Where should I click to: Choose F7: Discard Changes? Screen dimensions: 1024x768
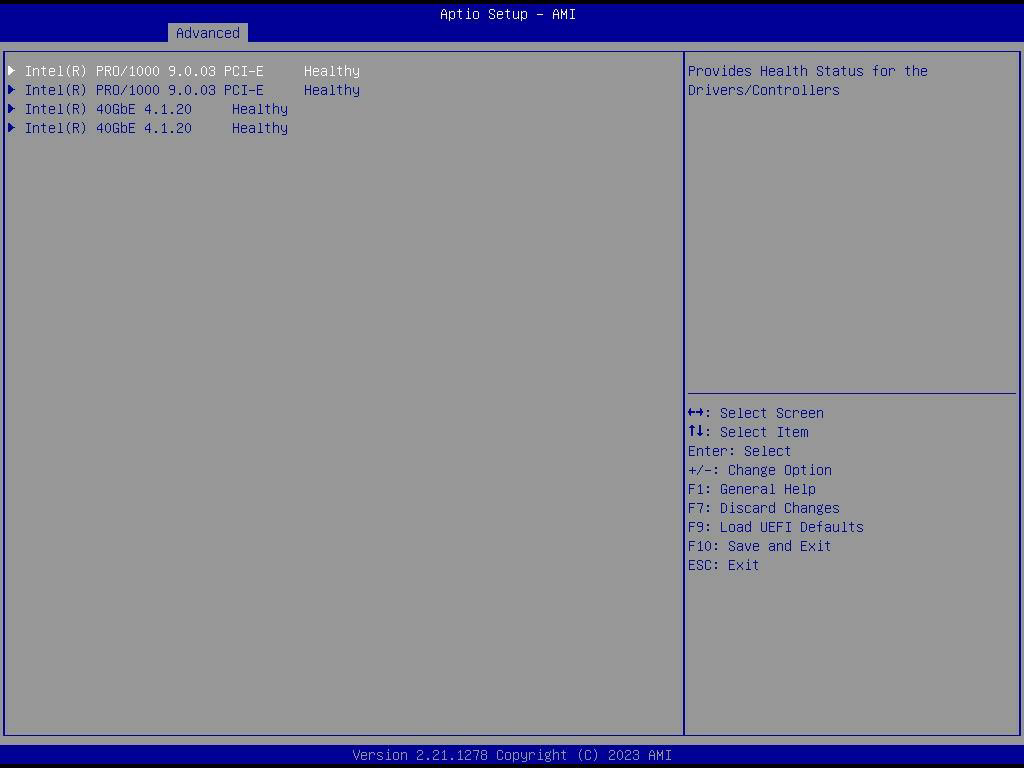click(x=763, y=508)
